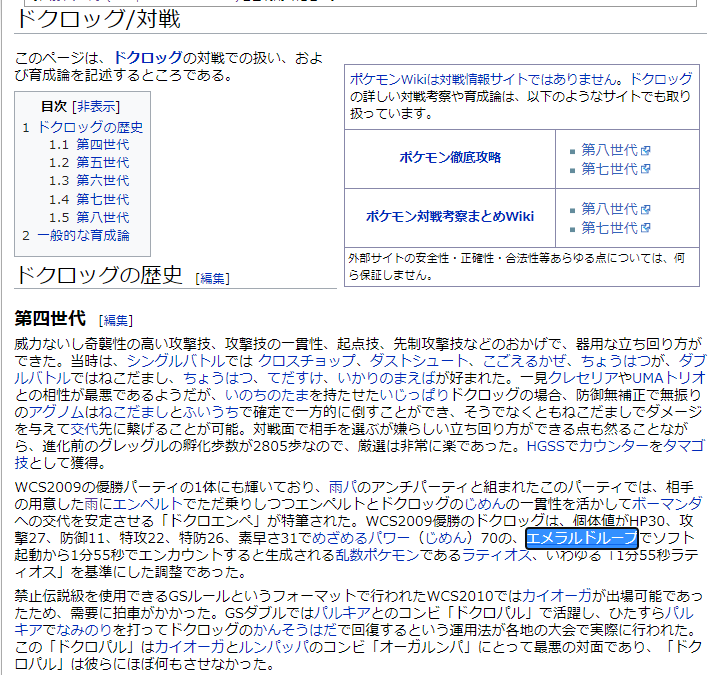Jump to ドクロッグの歴史 in table of contents
This screenshot has width=713, height=675.
(x=90, y=127)
